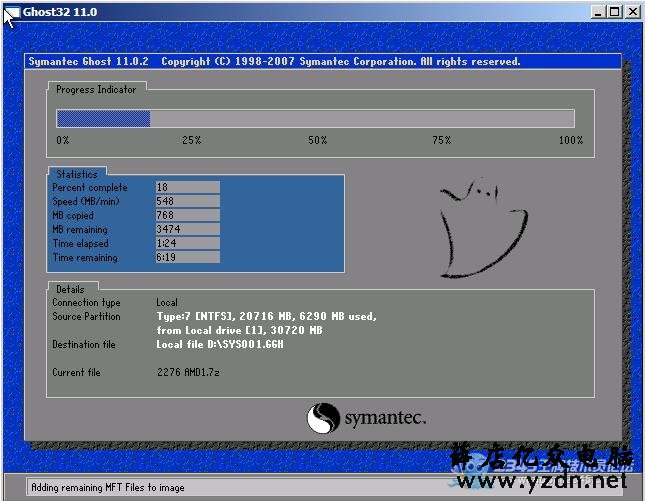The image size is (645, 501).
Task: Click the 'Destination file' label
Action: click(x=84, y=344)
